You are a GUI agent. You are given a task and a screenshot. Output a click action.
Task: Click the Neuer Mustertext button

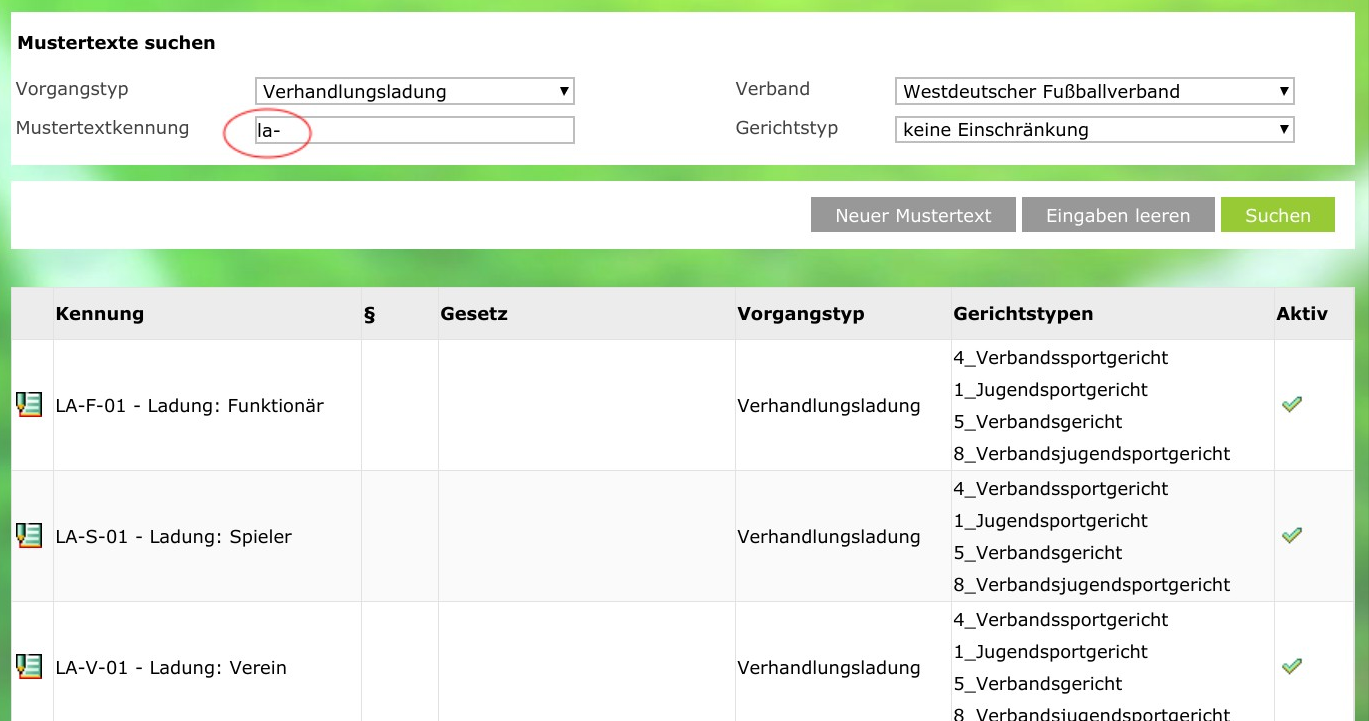pos(913,215)
